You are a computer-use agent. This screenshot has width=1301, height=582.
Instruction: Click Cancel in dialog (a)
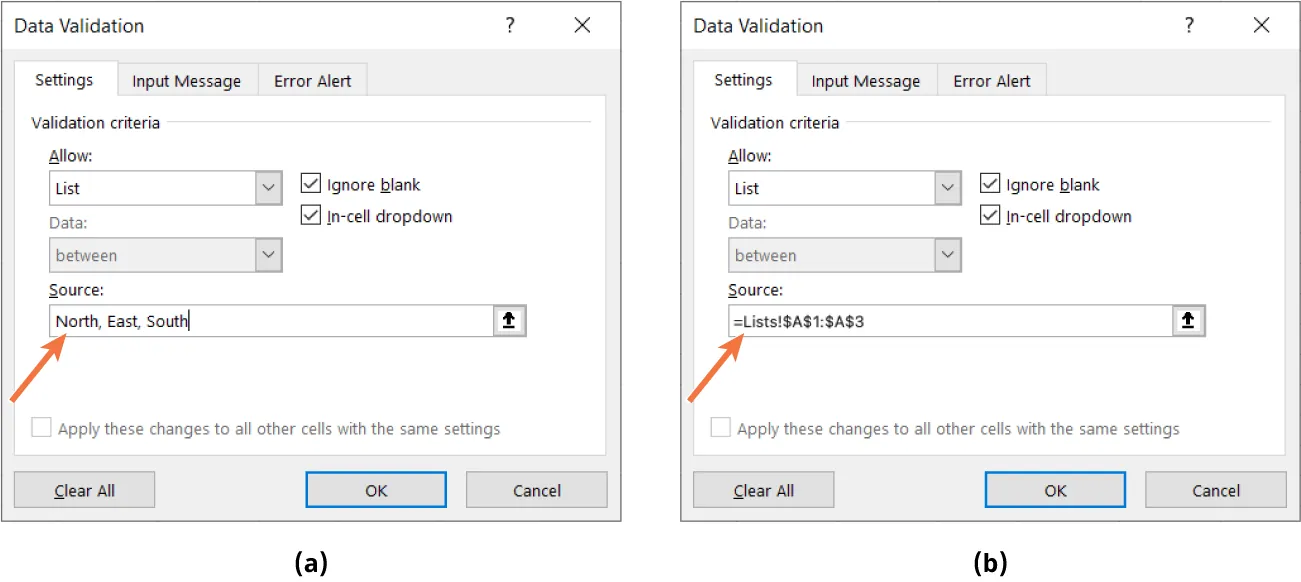[536, 490]
